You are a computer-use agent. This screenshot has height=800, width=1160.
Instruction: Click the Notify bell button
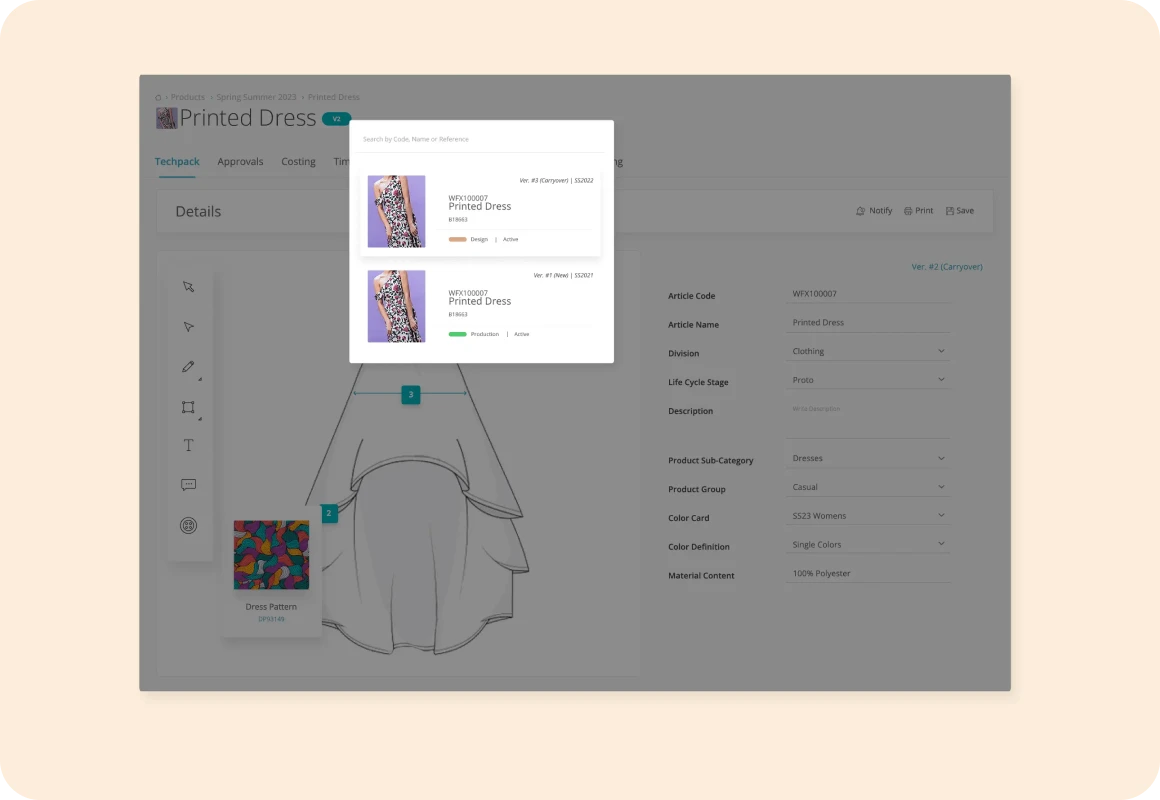(874, 211)
